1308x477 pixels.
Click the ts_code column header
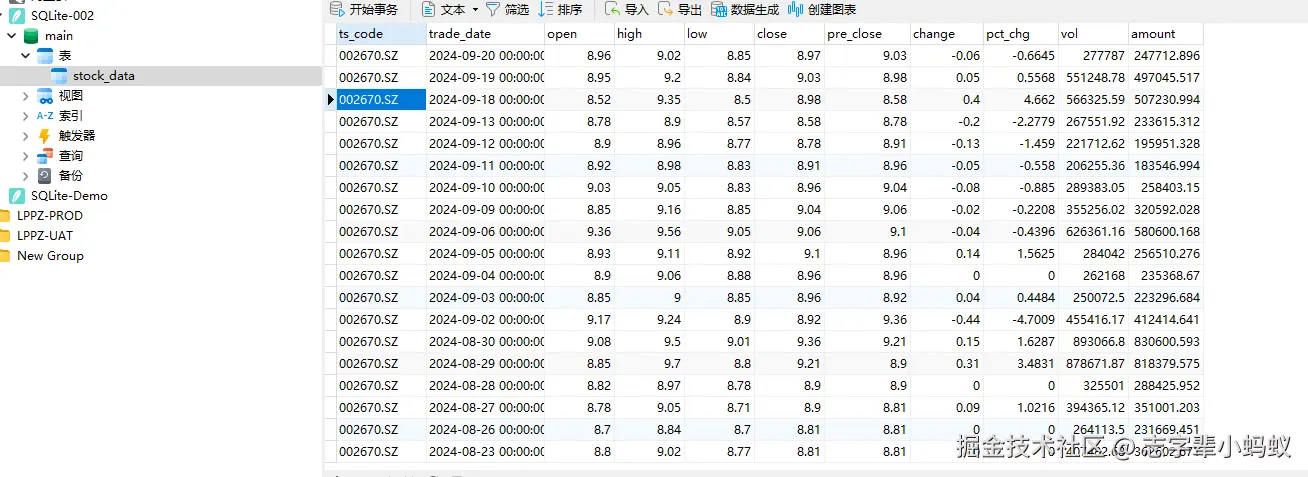381,34
